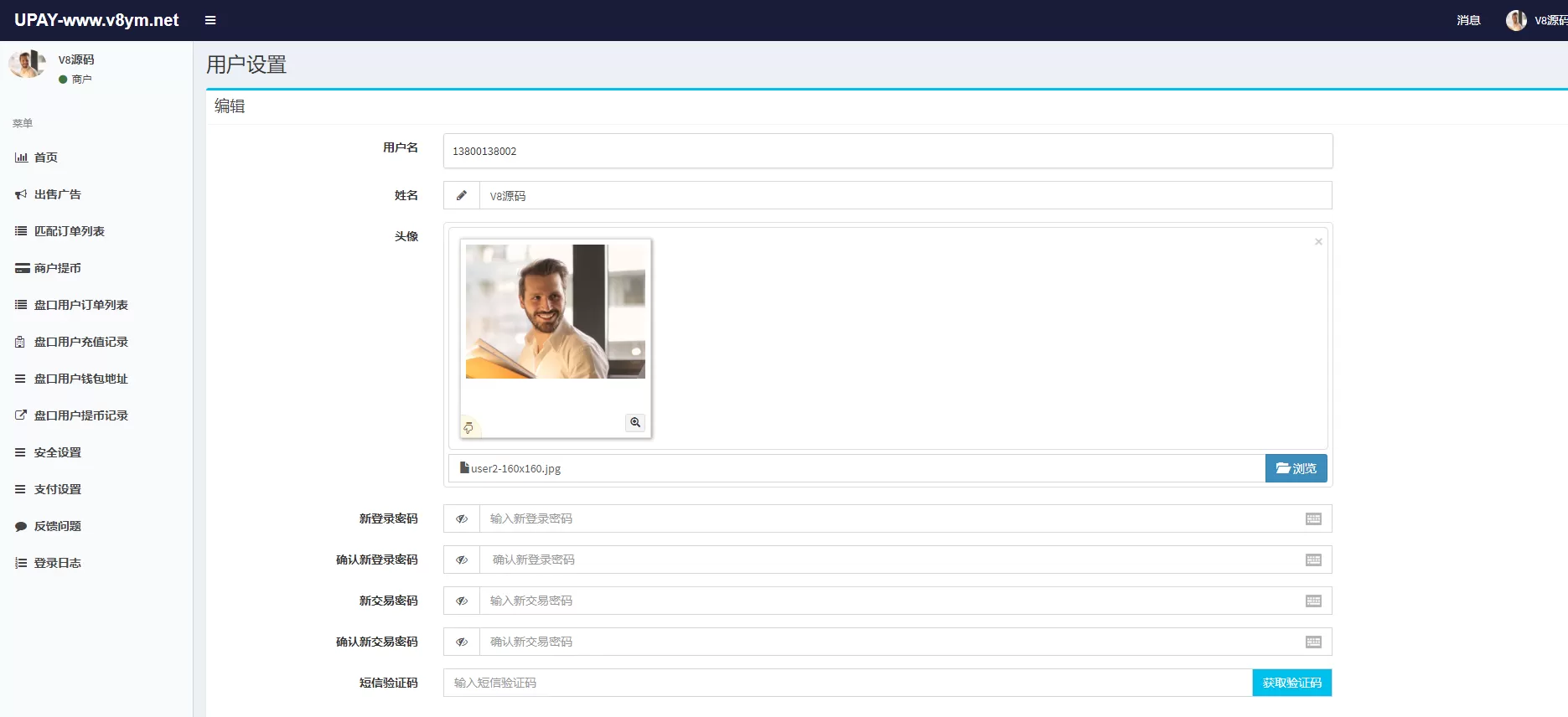1568x717 pixels.
Task: Go to 出售广告 menu item
Action: pos(57,194)
